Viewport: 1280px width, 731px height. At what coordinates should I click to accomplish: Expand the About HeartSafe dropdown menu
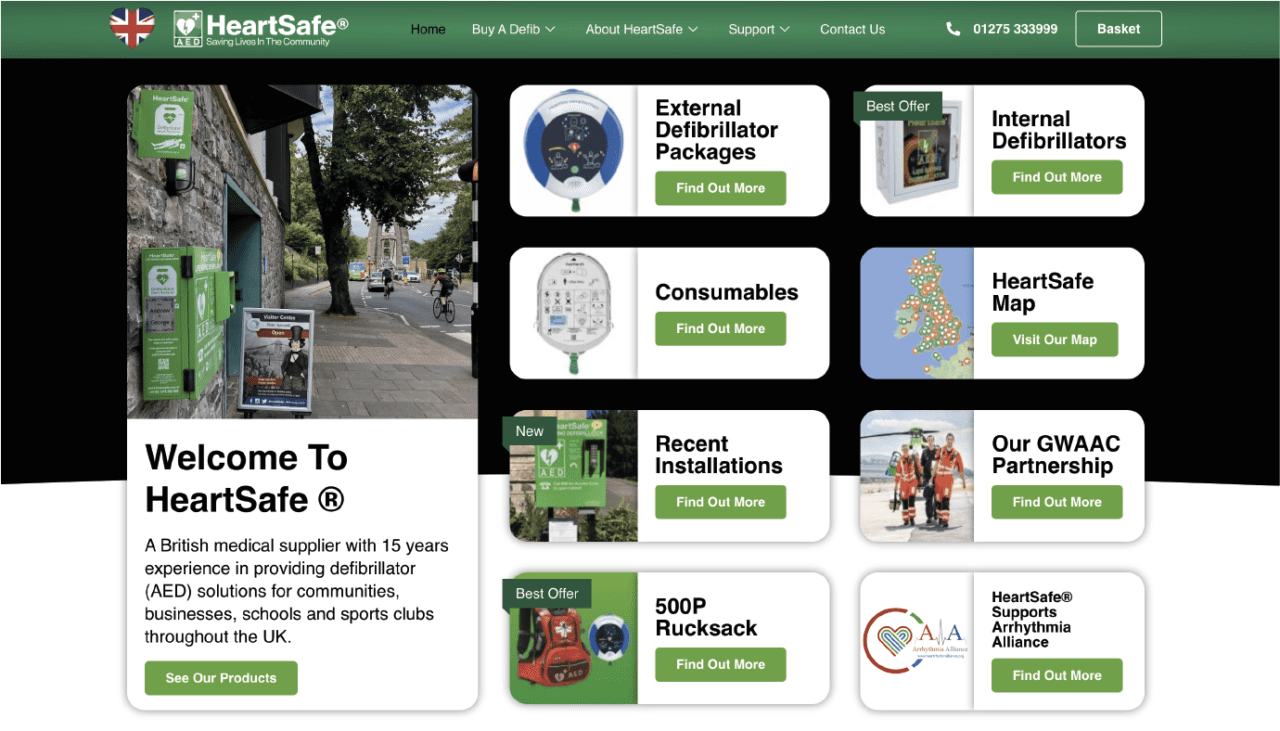tap(642, 29)
